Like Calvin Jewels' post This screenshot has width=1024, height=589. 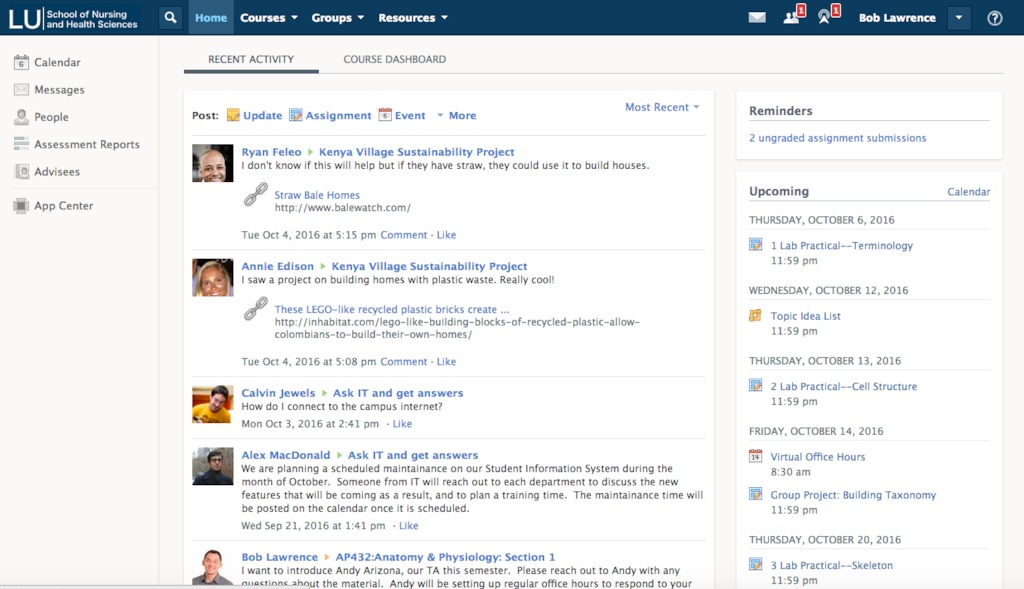coord(402,424)
